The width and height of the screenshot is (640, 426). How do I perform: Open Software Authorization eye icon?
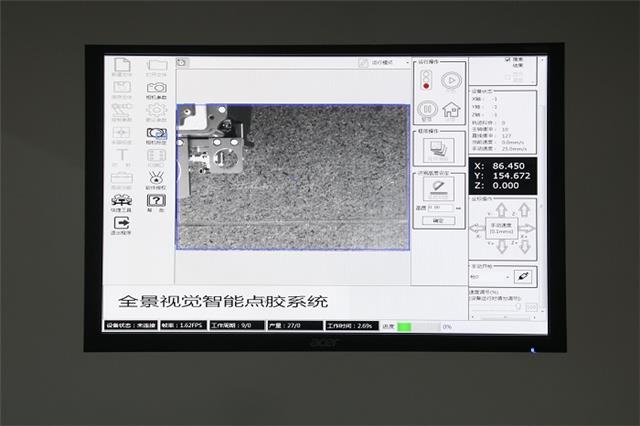point(156,176)
